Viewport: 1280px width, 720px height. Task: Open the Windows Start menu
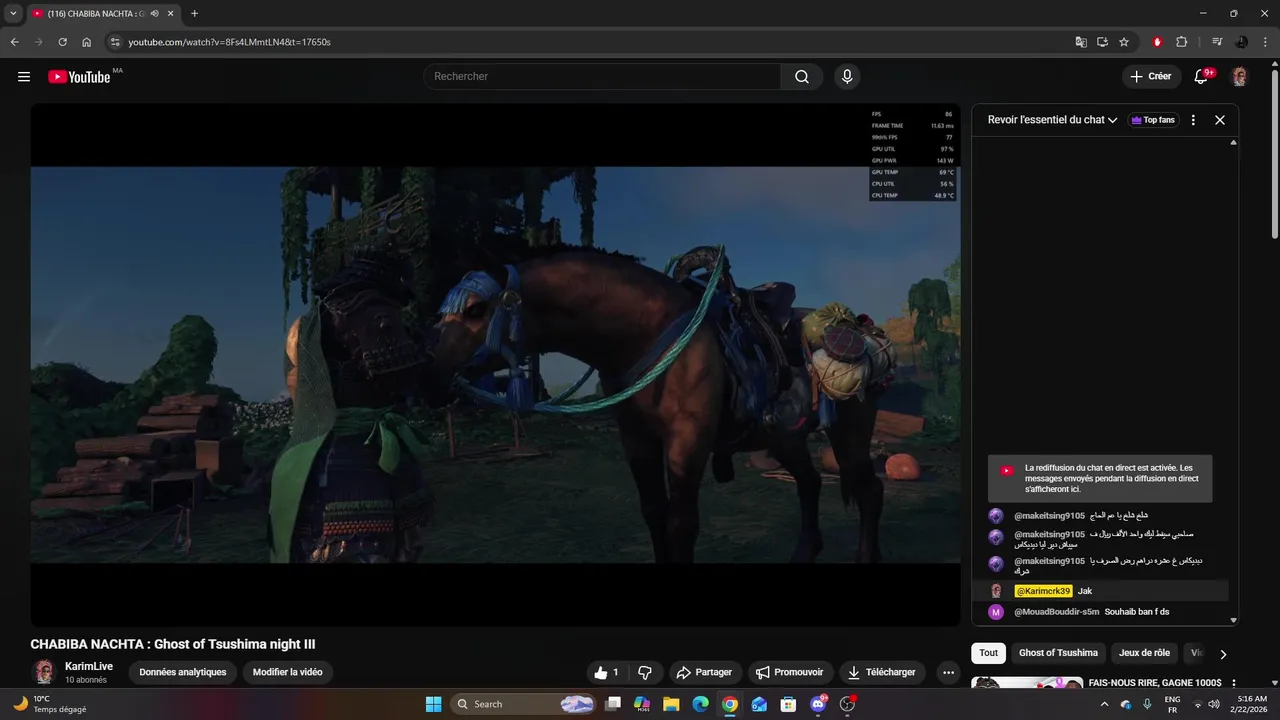[x=433, y=704]
